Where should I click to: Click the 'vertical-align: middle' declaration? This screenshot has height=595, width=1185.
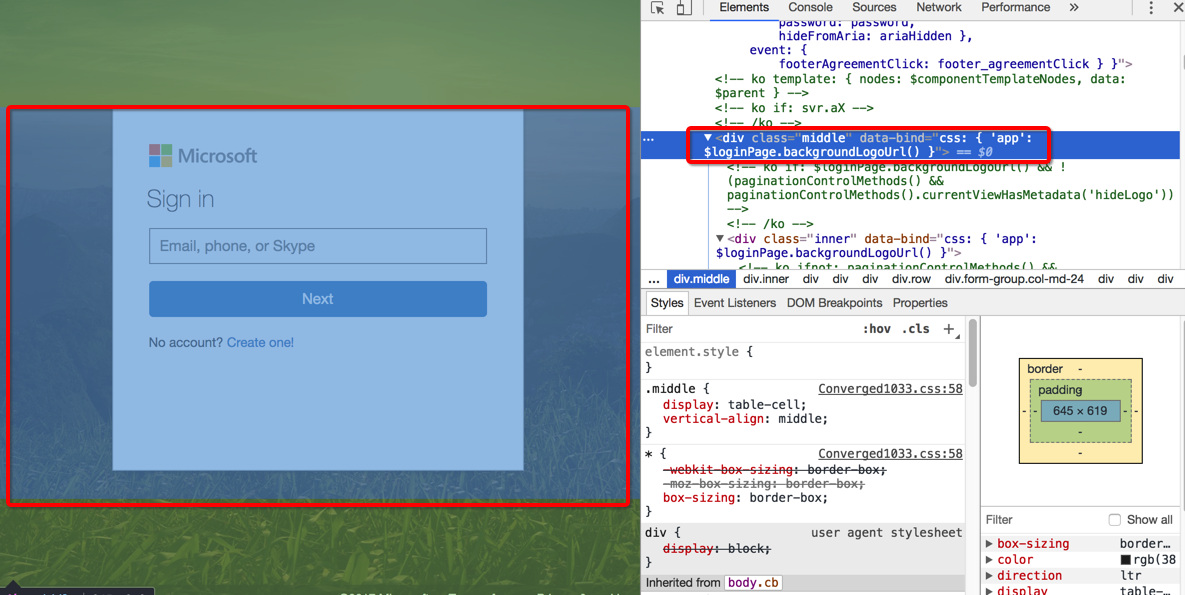745,418
